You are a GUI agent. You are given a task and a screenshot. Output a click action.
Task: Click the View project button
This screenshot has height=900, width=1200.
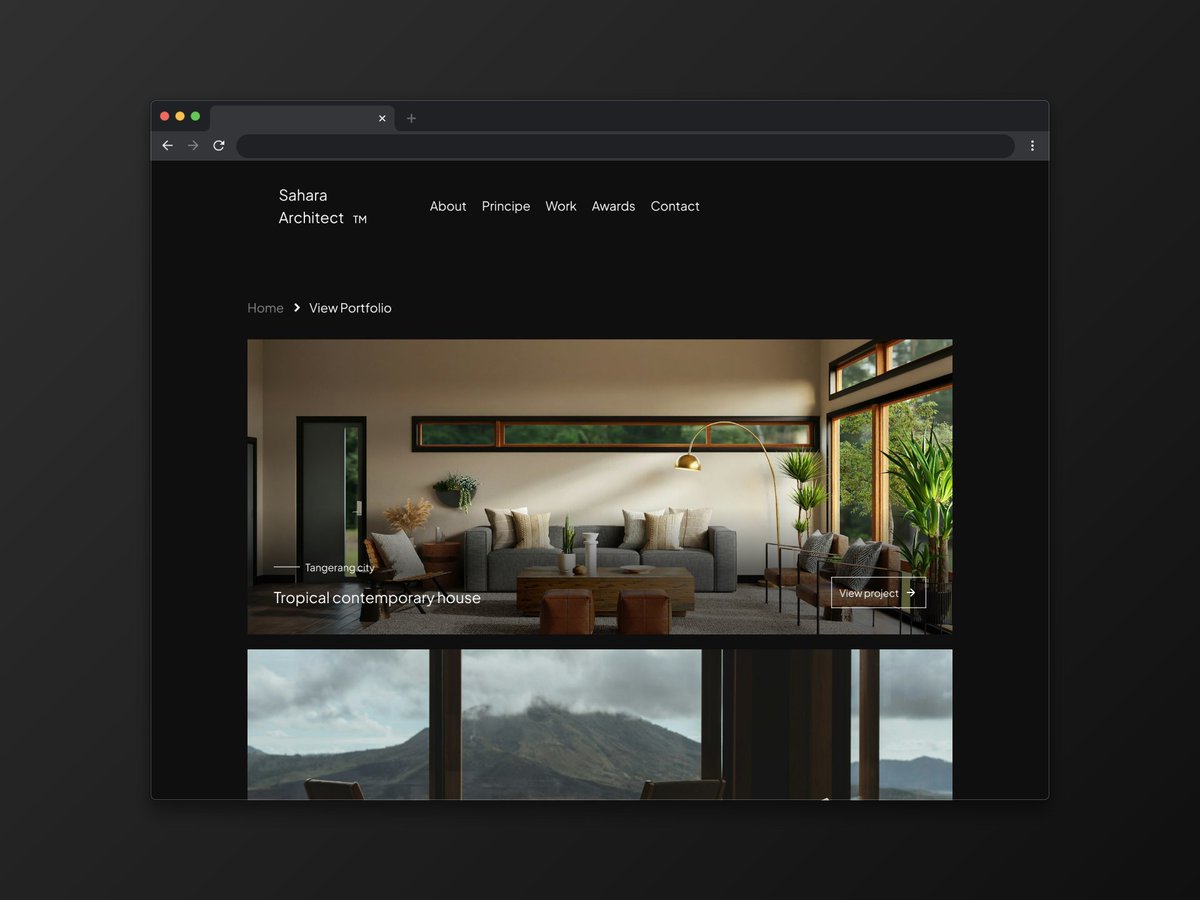click(878, 593)
